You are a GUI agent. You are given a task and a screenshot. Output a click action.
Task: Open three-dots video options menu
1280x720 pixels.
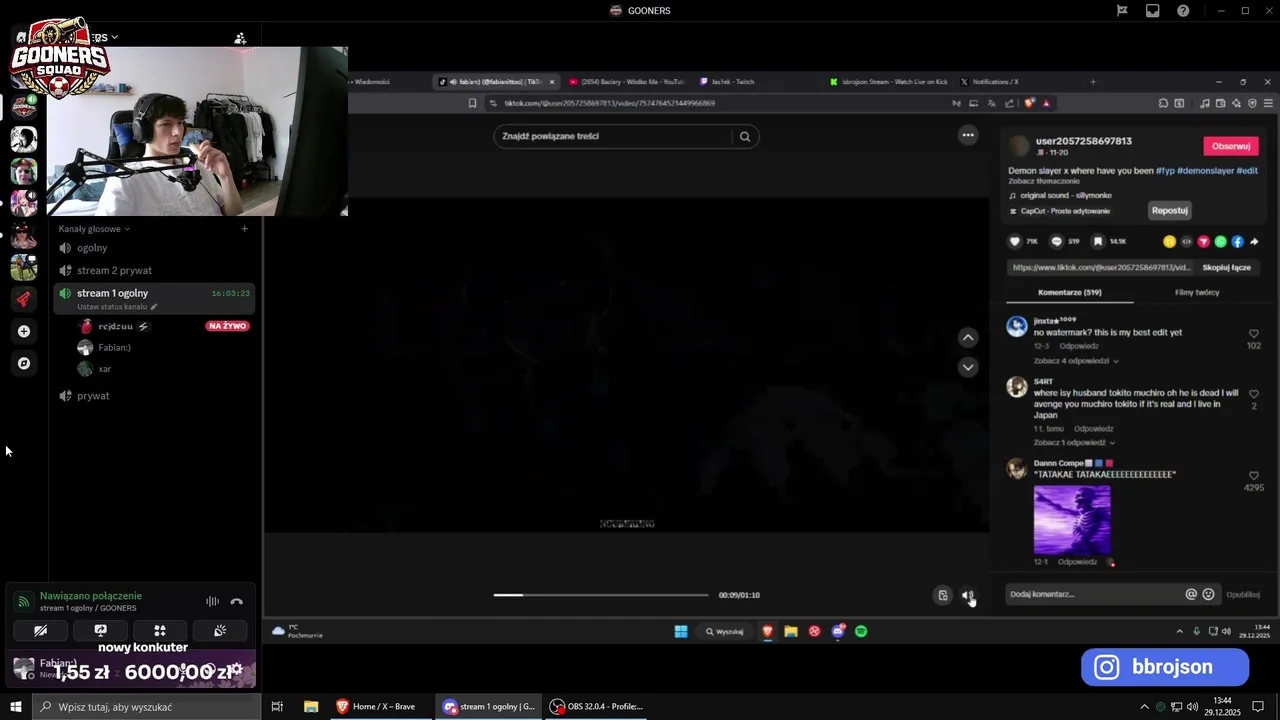[x=968, y=135]
